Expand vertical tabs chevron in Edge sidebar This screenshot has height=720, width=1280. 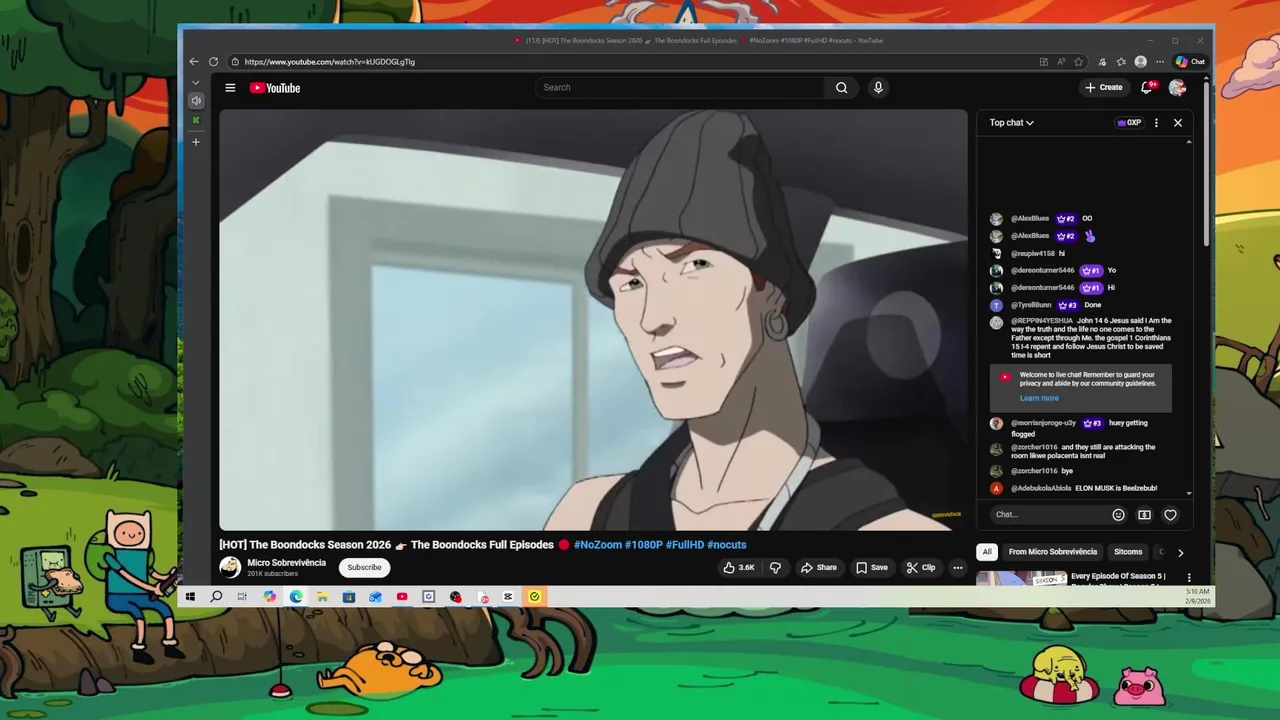click(196, 83)
